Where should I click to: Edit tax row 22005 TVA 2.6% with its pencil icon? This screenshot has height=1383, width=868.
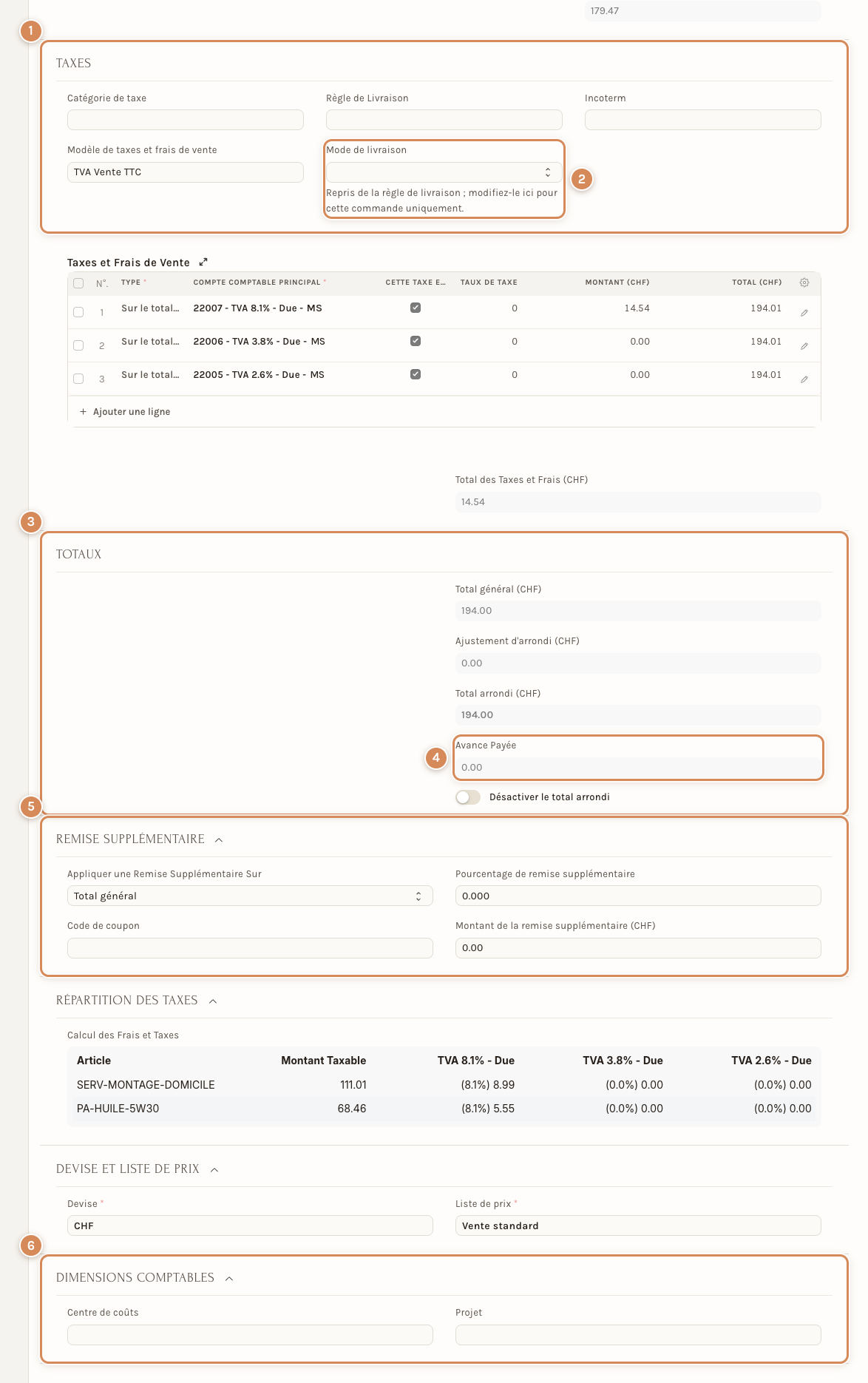tap(804, 379)
